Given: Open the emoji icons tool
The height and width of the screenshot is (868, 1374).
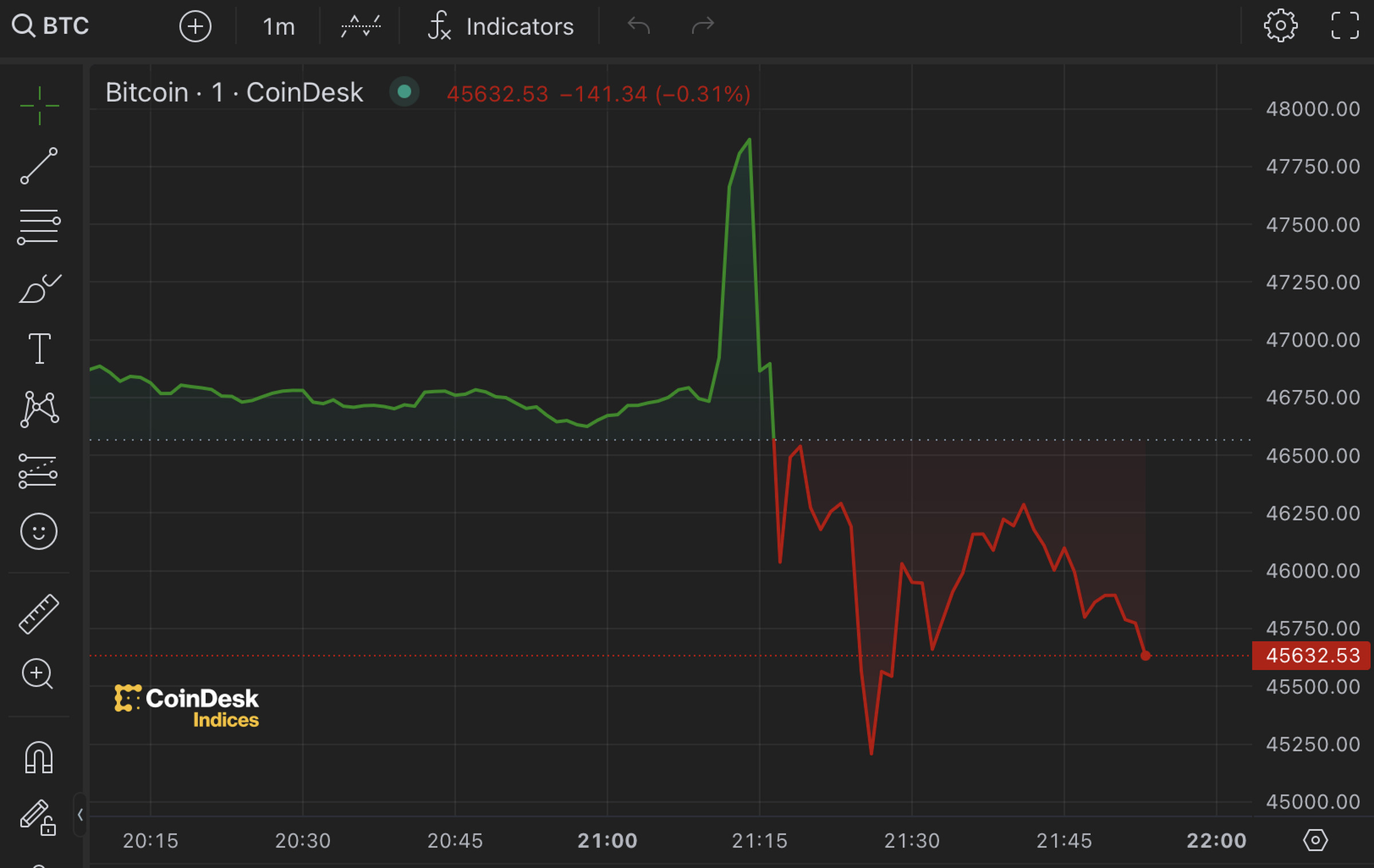Looking at the screenshot, I should 39,531.
